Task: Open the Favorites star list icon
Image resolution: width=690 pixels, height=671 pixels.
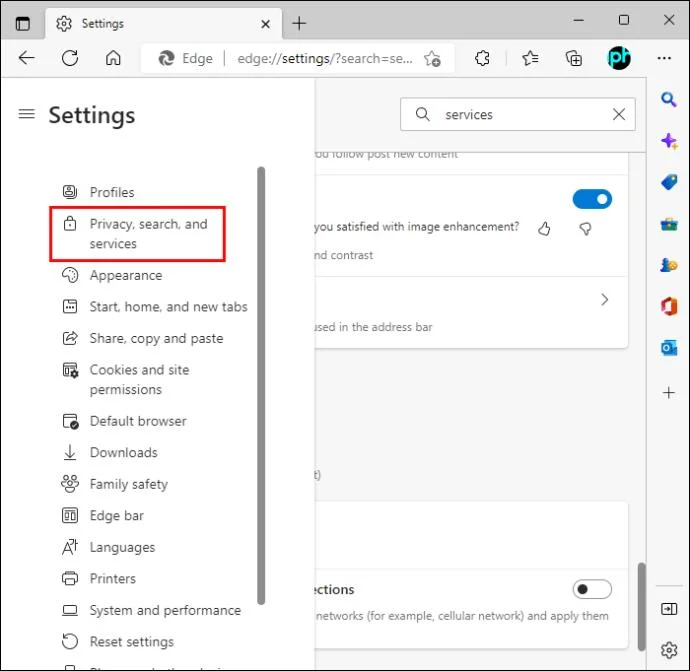Action: coord(530,58)
